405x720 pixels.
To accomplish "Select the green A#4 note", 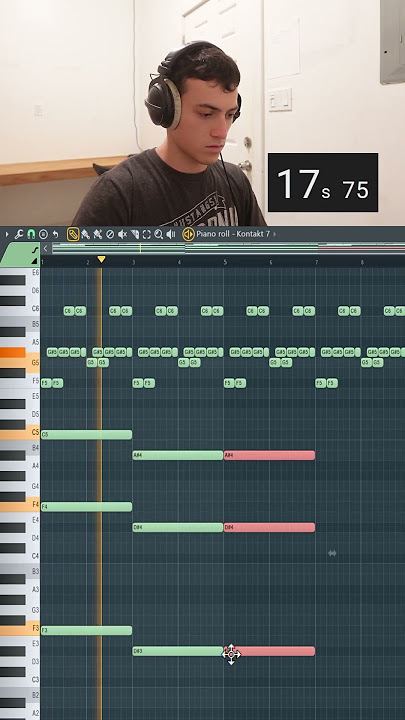I will (x=178, y=455).
